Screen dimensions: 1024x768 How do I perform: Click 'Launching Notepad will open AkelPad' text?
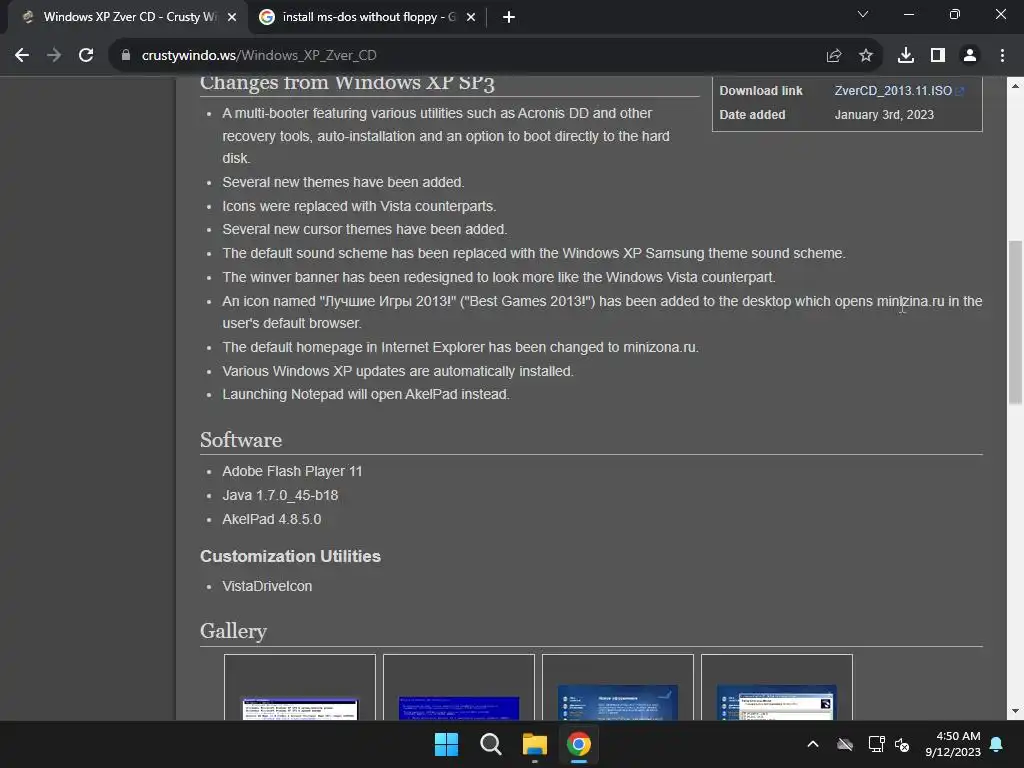coord(366,394)
